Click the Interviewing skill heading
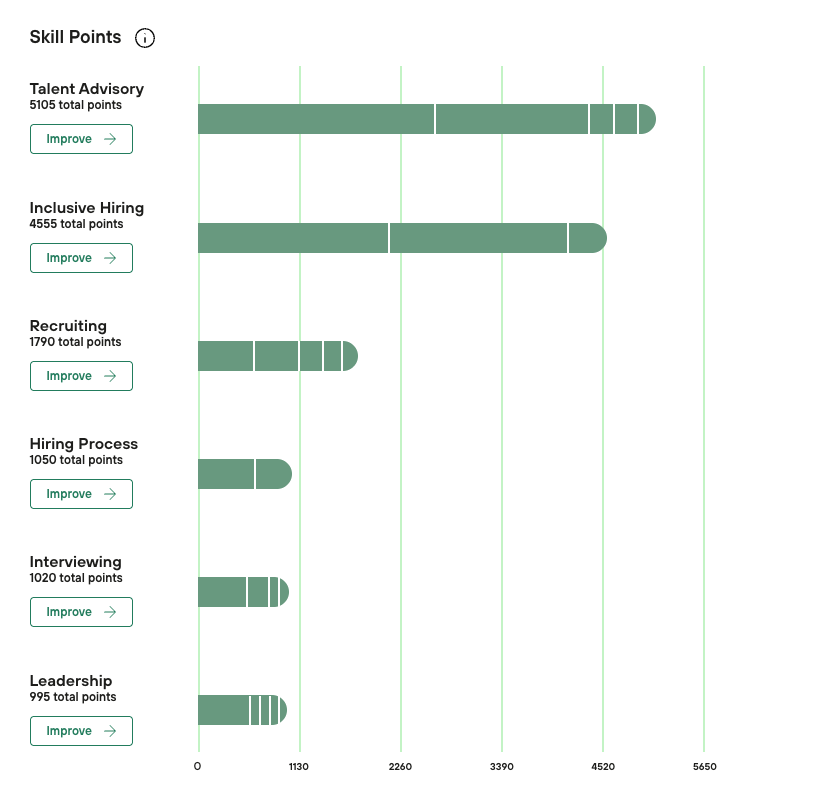This screenshot has height=788, width=834. tap(75, 562)
